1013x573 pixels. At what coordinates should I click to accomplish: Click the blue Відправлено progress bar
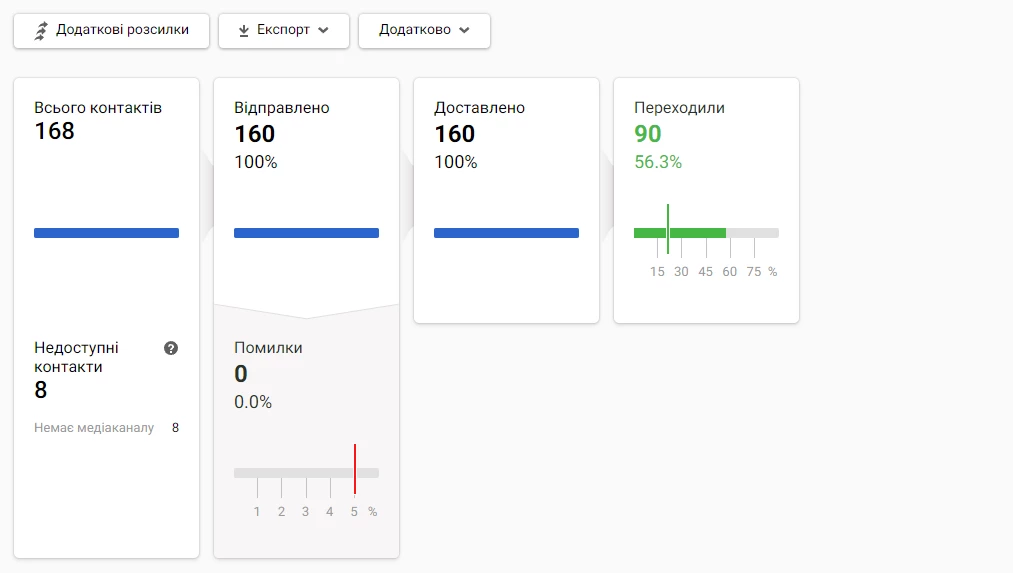coord(306,233)
